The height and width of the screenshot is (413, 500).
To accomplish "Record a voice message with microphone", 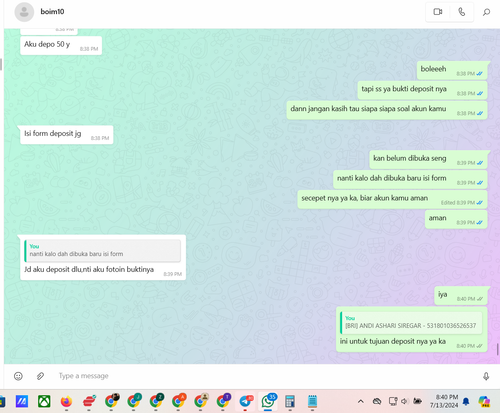I will click(x=486, y=376).
